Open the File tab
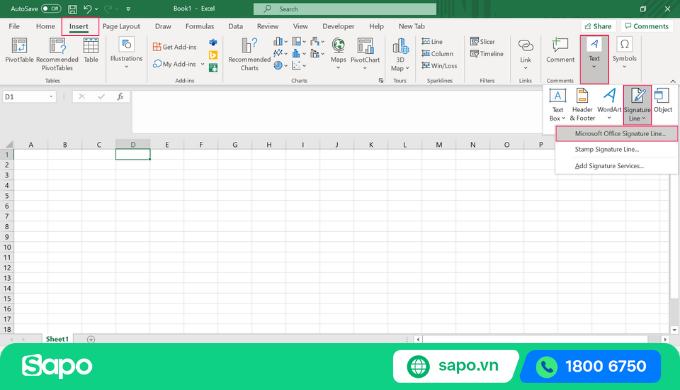This screenshot has width=680, height=390. coord(14,26)
